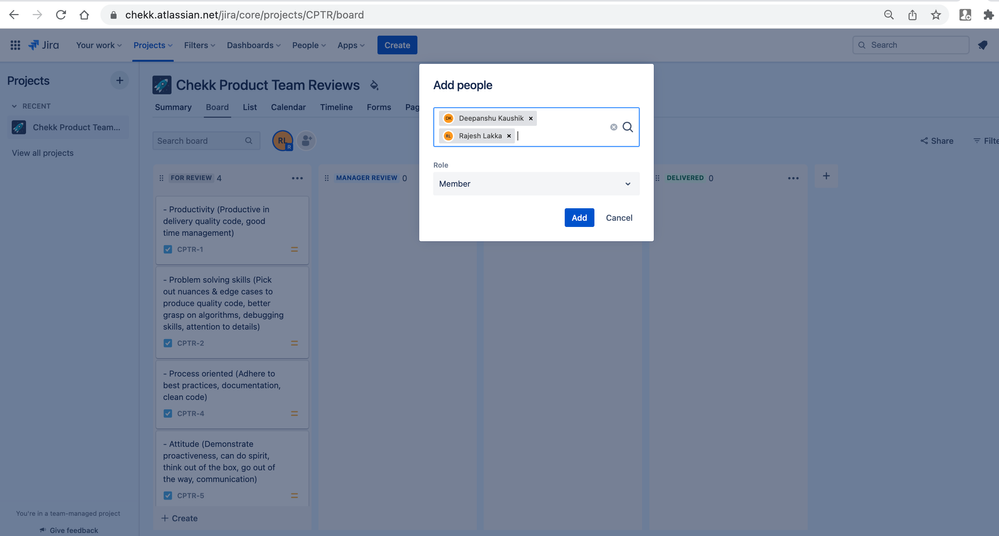Screen dimensions: 999x536
Task: Click priority icon on CPTR-1 card
Action: tap(294, 250)
